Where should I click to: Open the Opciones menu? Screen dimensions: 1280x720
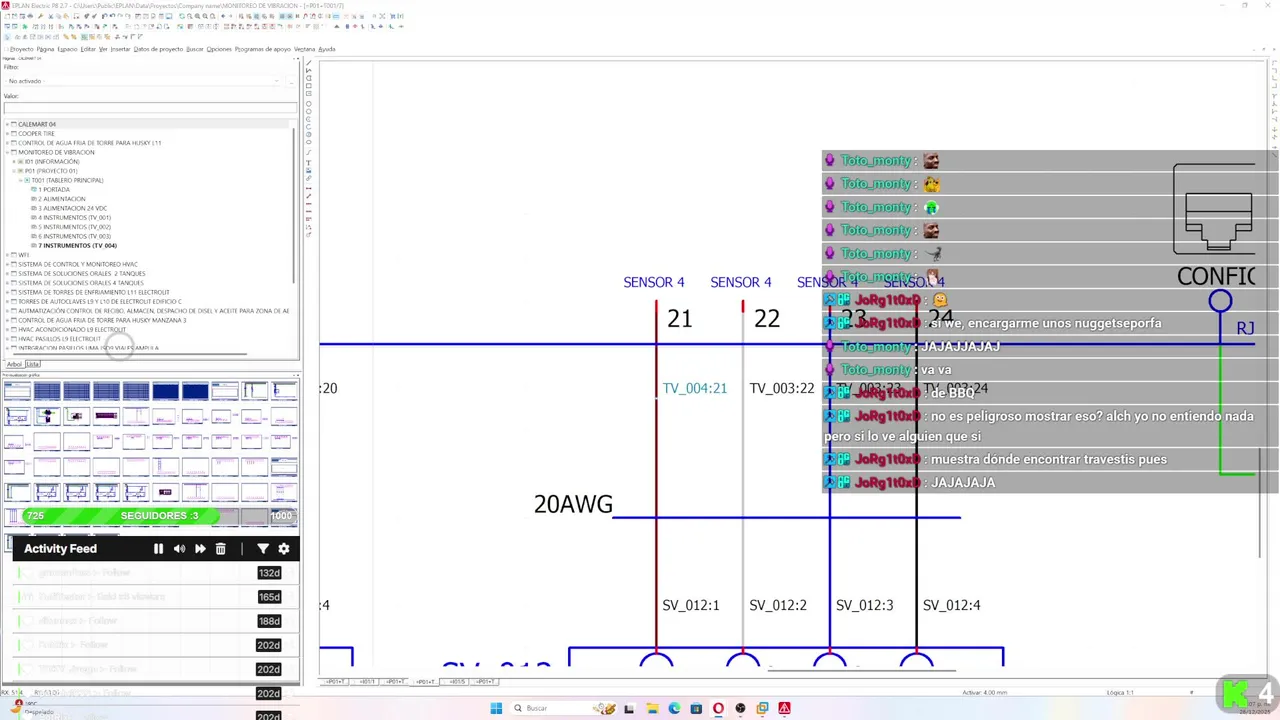[219, 49]
